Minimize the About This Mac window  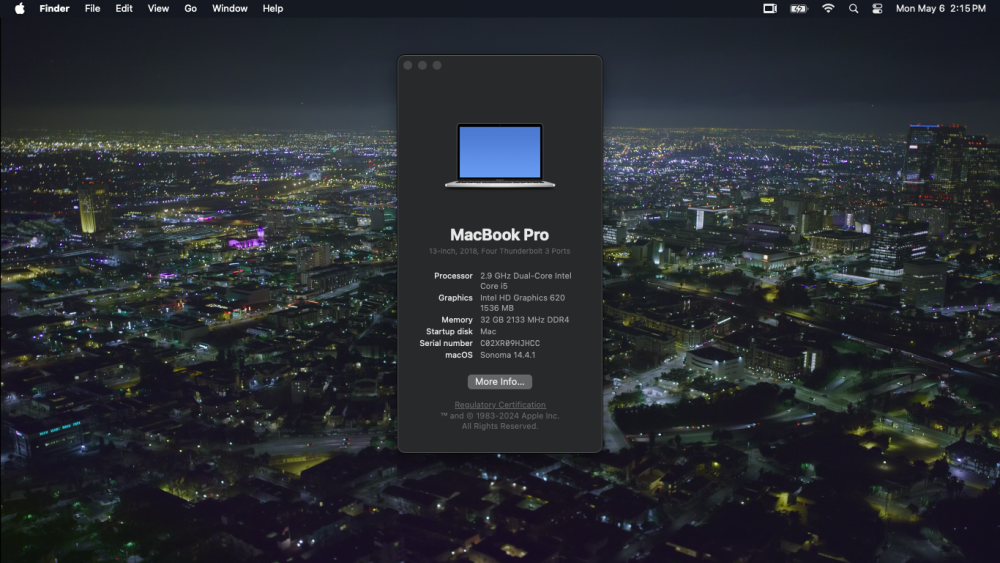[x=422, y=65]
